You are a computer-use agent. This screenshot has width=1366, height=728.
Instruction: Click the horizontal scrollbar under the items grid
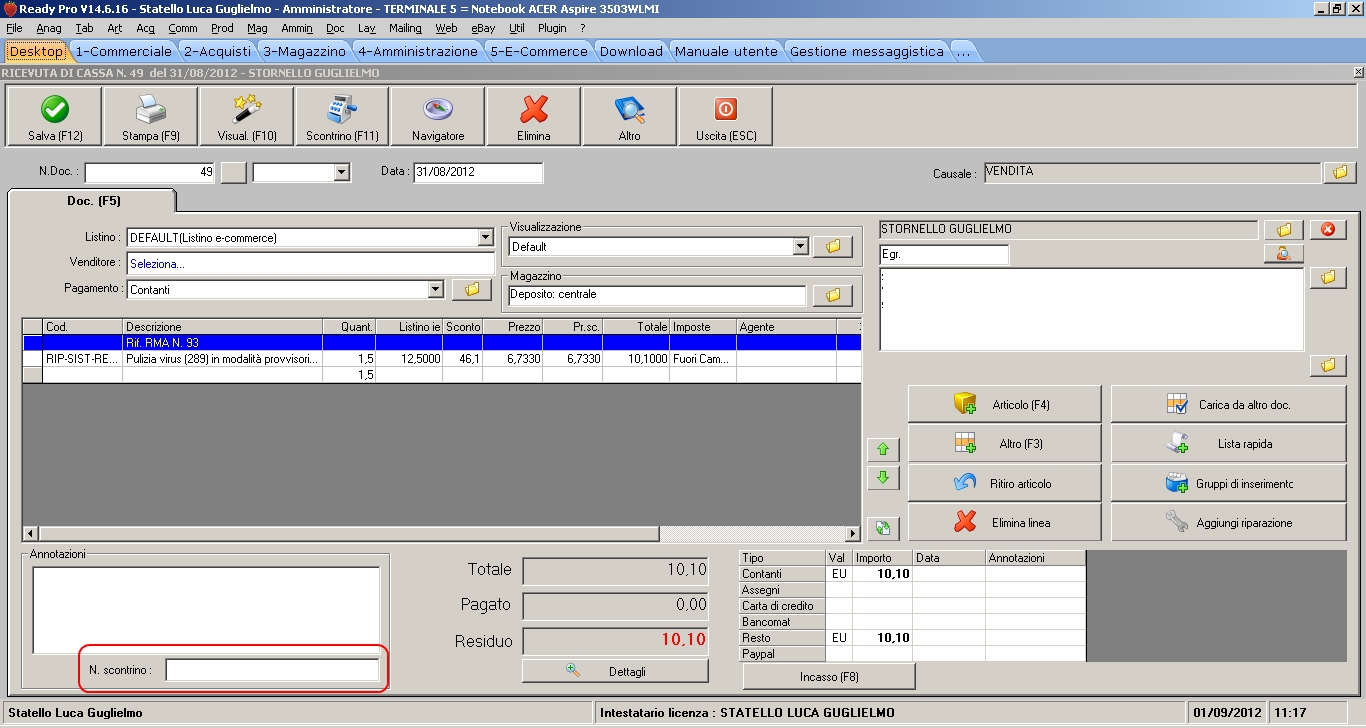click(350, 534)
